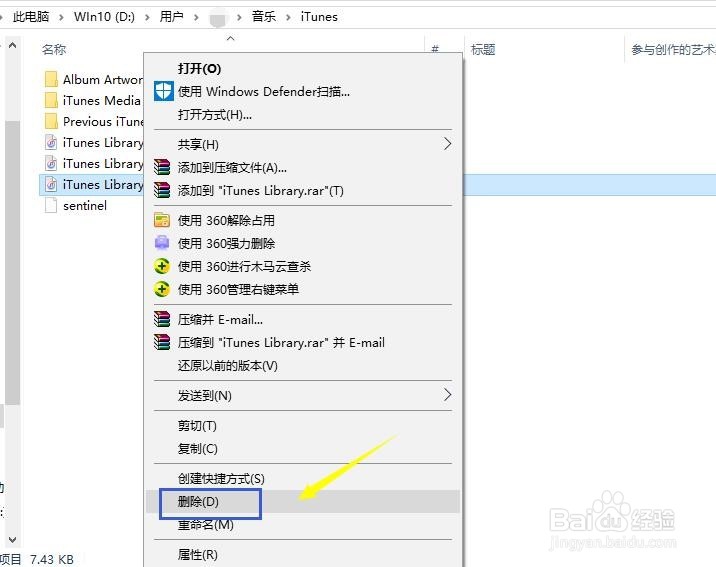The height and width of the screenshot is (567, 716).
Task: Click iTunes in the breadcrumb path
Action: (319, 17)
